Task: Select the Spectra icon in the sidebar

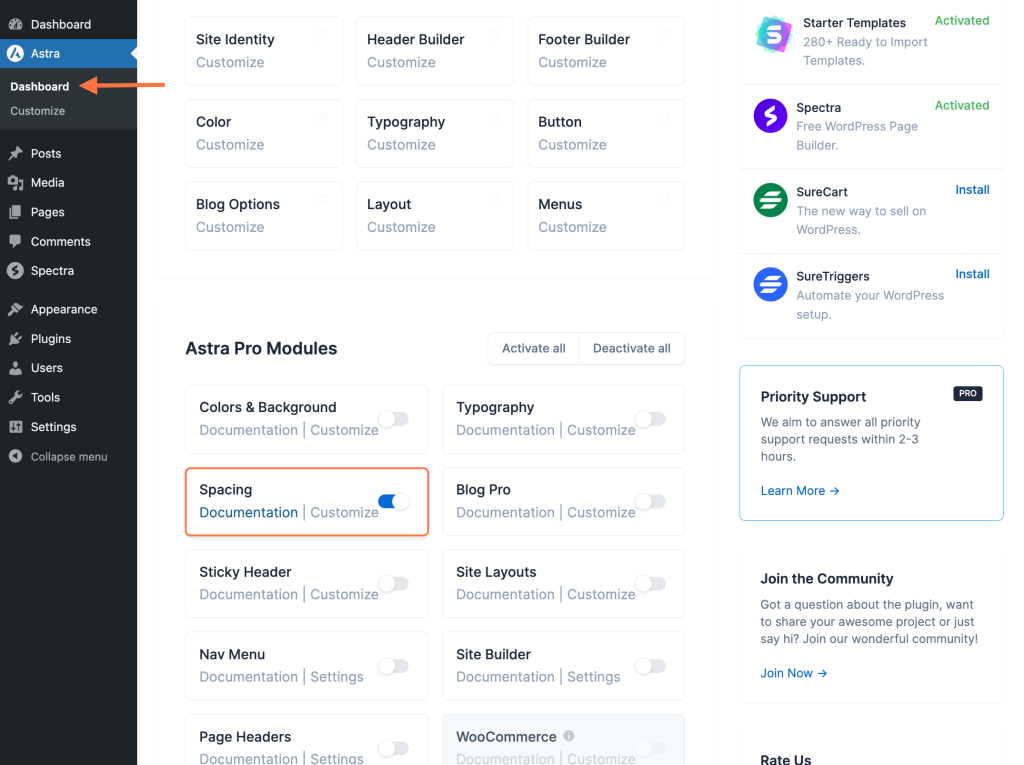Action: click(16, 270)
